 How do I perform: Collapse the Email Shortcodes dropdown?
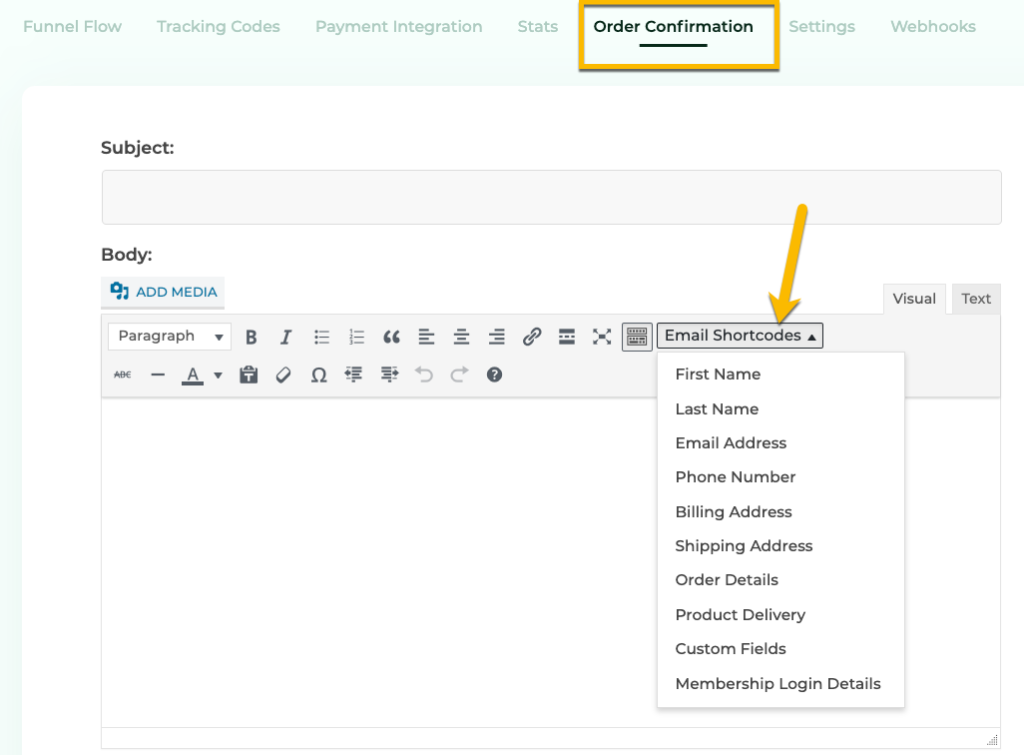(740, 336)
